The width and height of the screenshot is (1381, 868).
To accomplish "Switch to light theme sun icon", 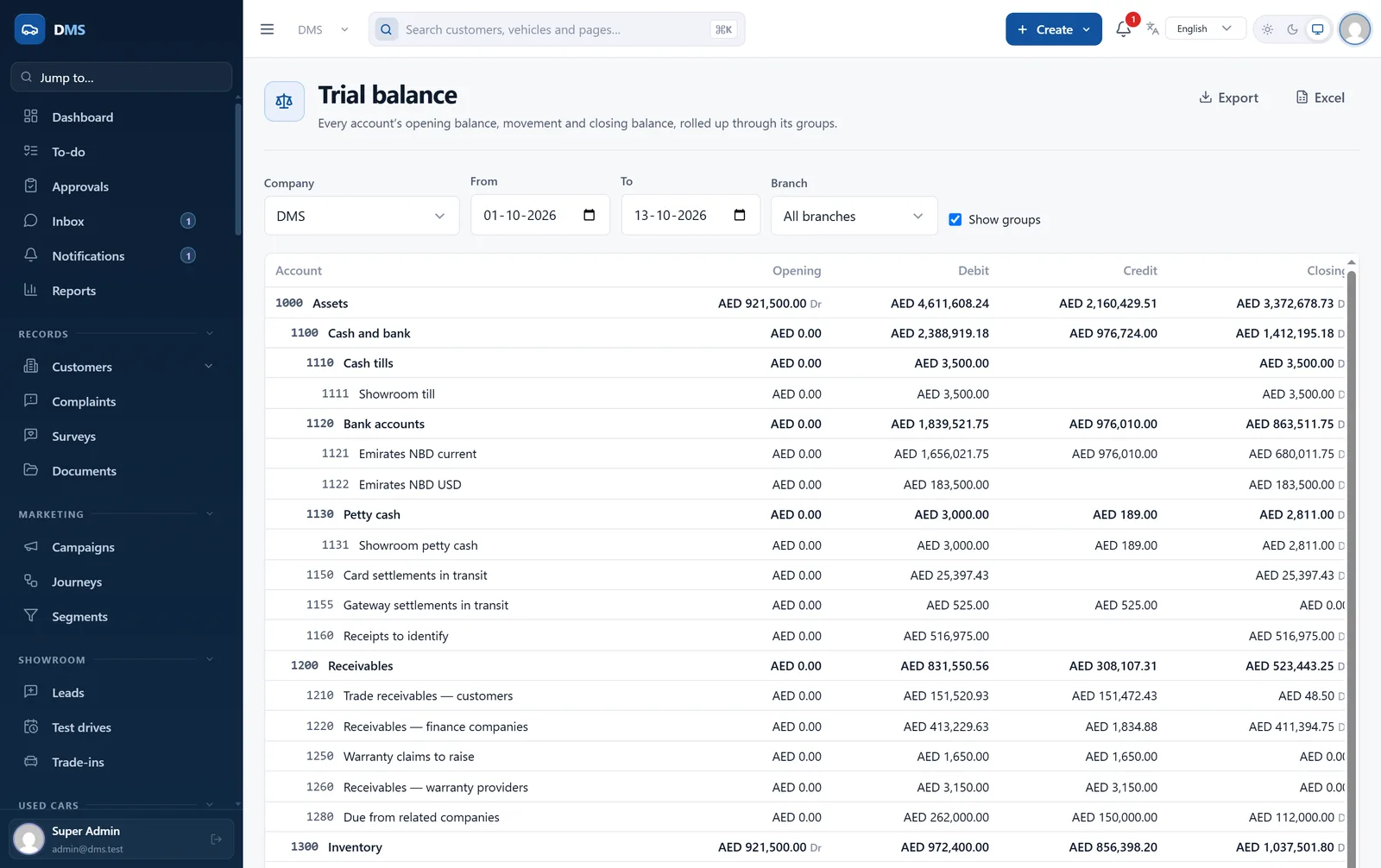I will click(x=1267, y=29).
